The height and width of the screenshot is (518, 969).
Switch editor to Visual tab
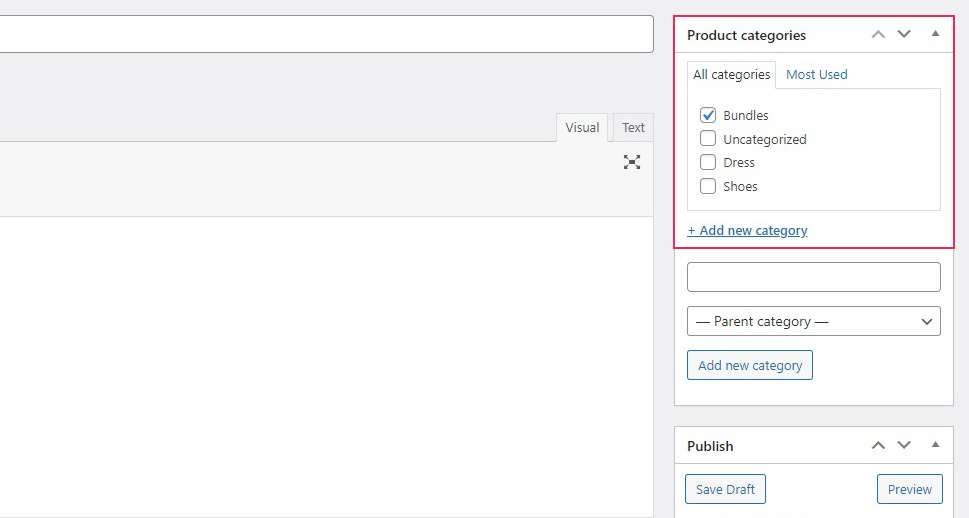[582, 127]
